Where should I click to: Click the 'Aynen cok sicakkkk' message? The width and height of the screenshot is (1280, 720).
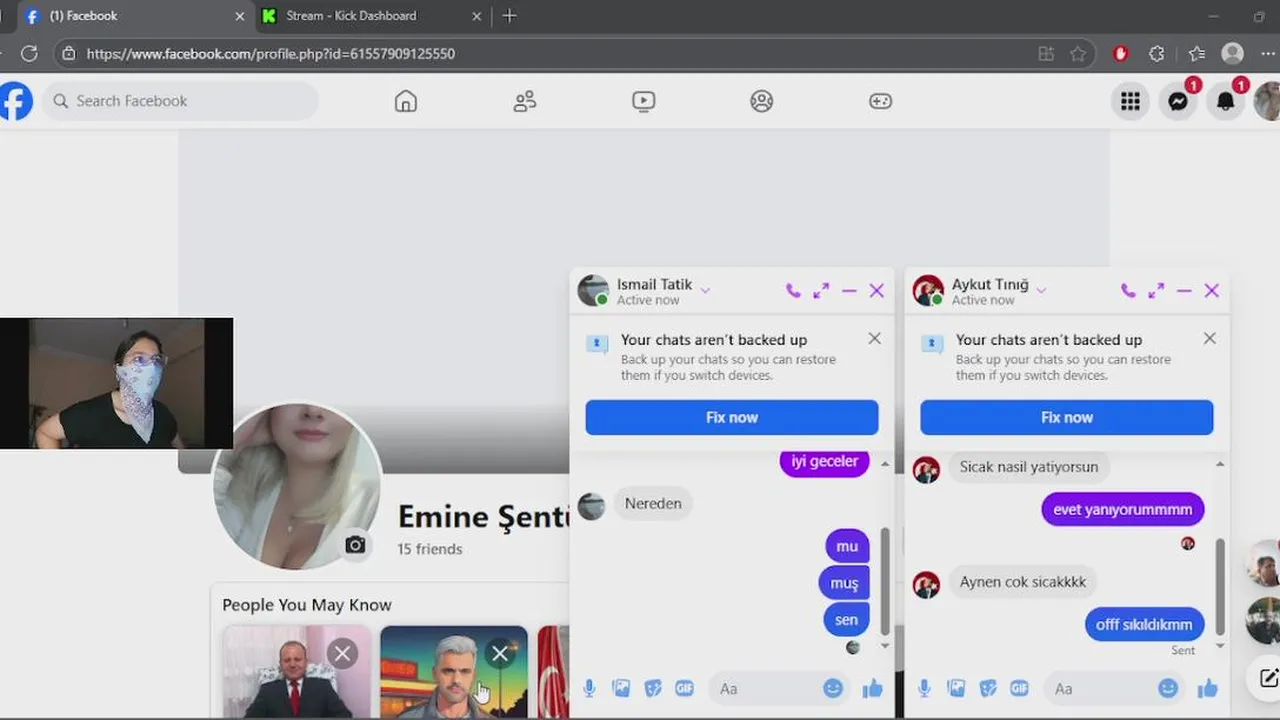pyautogui.click(x=1023, y=582)
